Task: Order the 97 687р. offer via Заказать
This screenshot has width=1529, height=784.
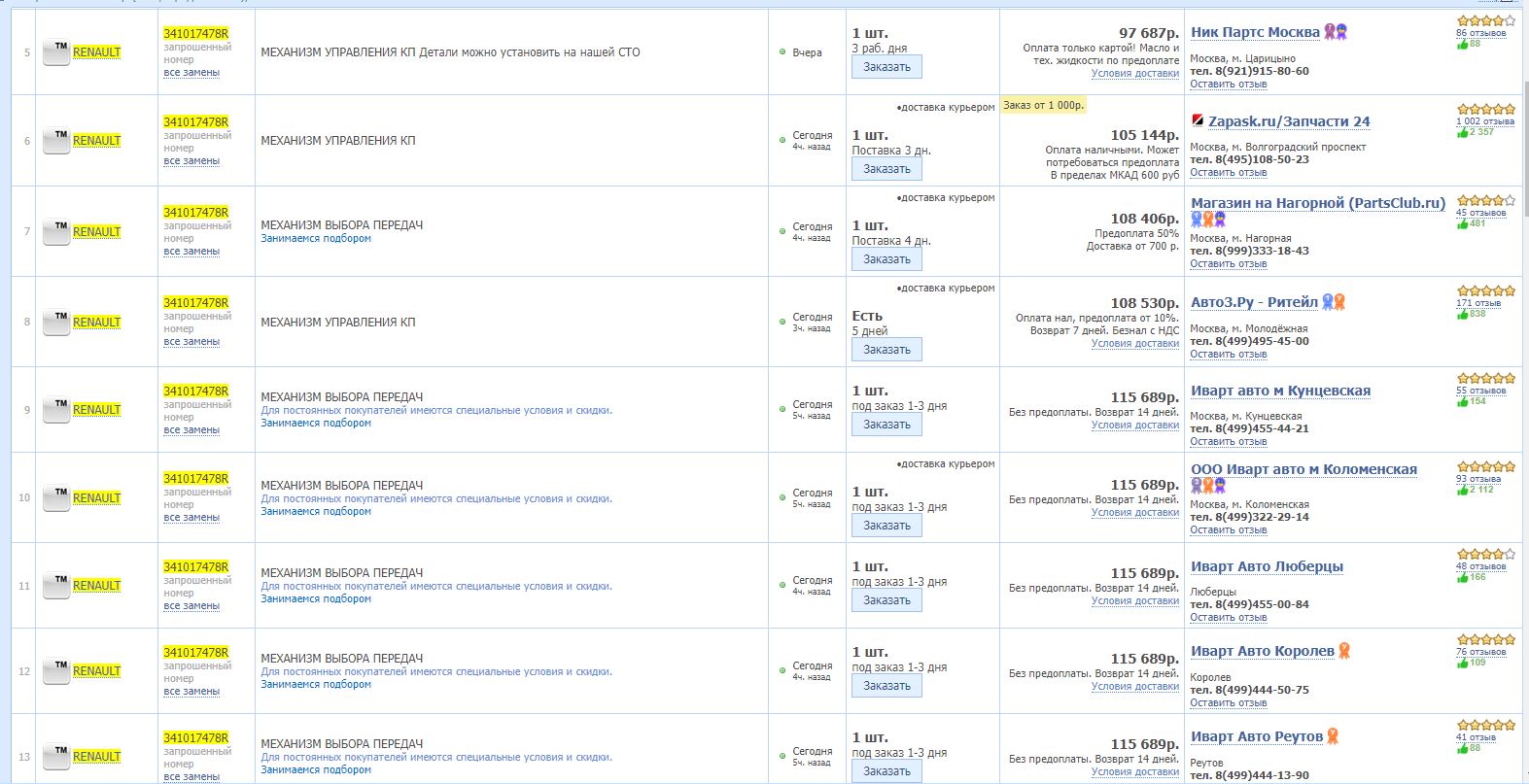Action: click(x=886, y=67)
